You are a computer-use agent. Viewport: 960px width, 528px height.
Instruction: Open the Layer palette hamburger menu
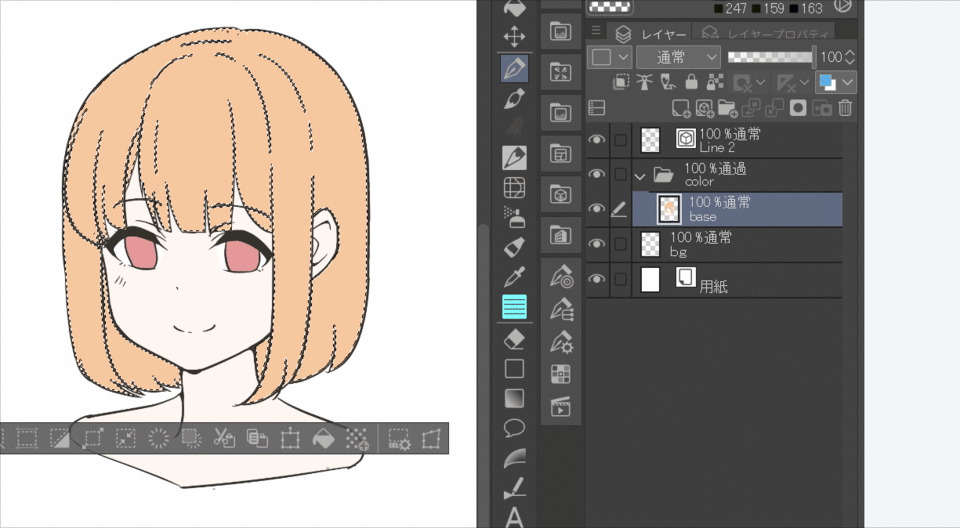click(596, 30)
